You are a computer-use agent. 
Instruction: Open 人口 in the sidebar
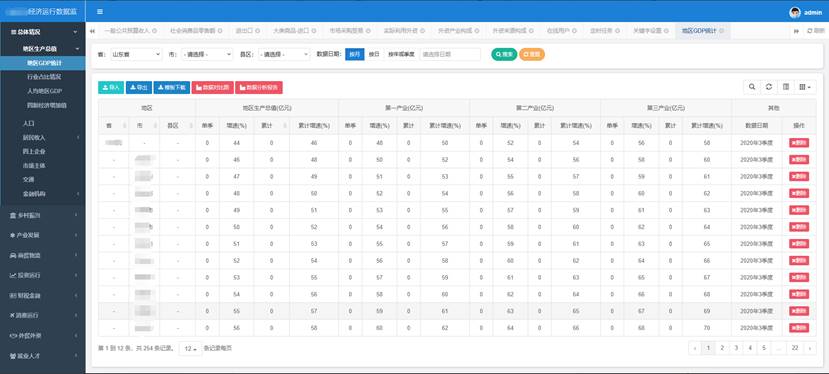(29, 123)
